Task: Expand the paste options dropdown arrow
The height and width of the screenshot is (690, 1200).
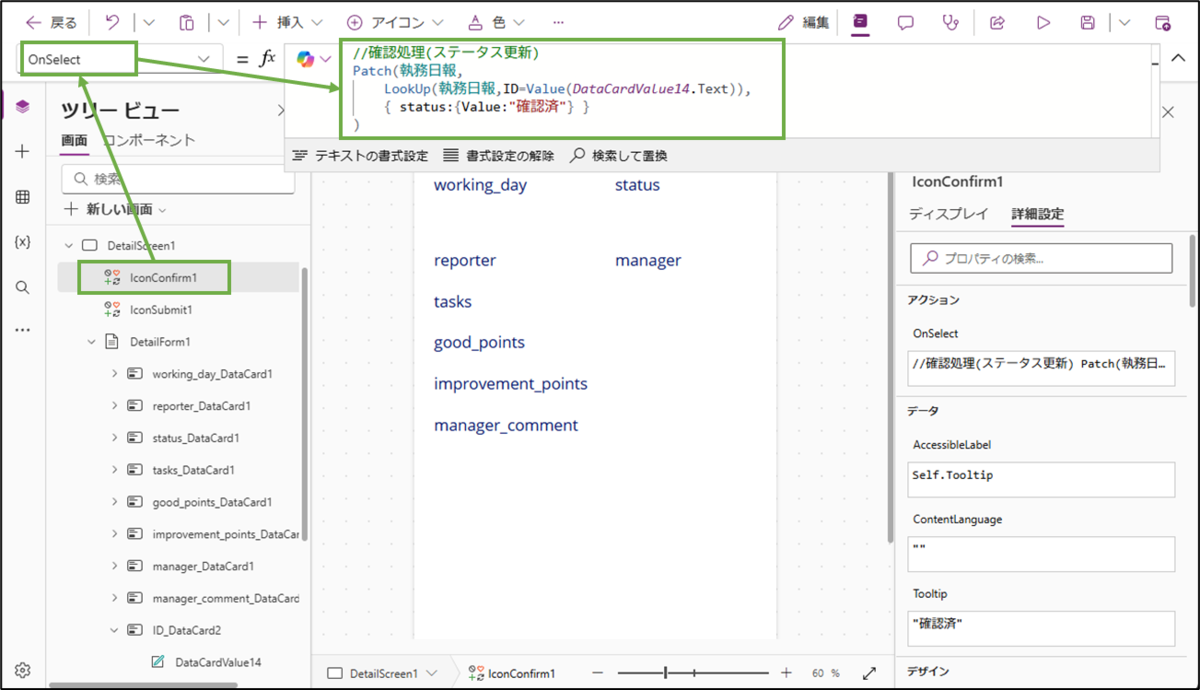Action: [223, 22]
